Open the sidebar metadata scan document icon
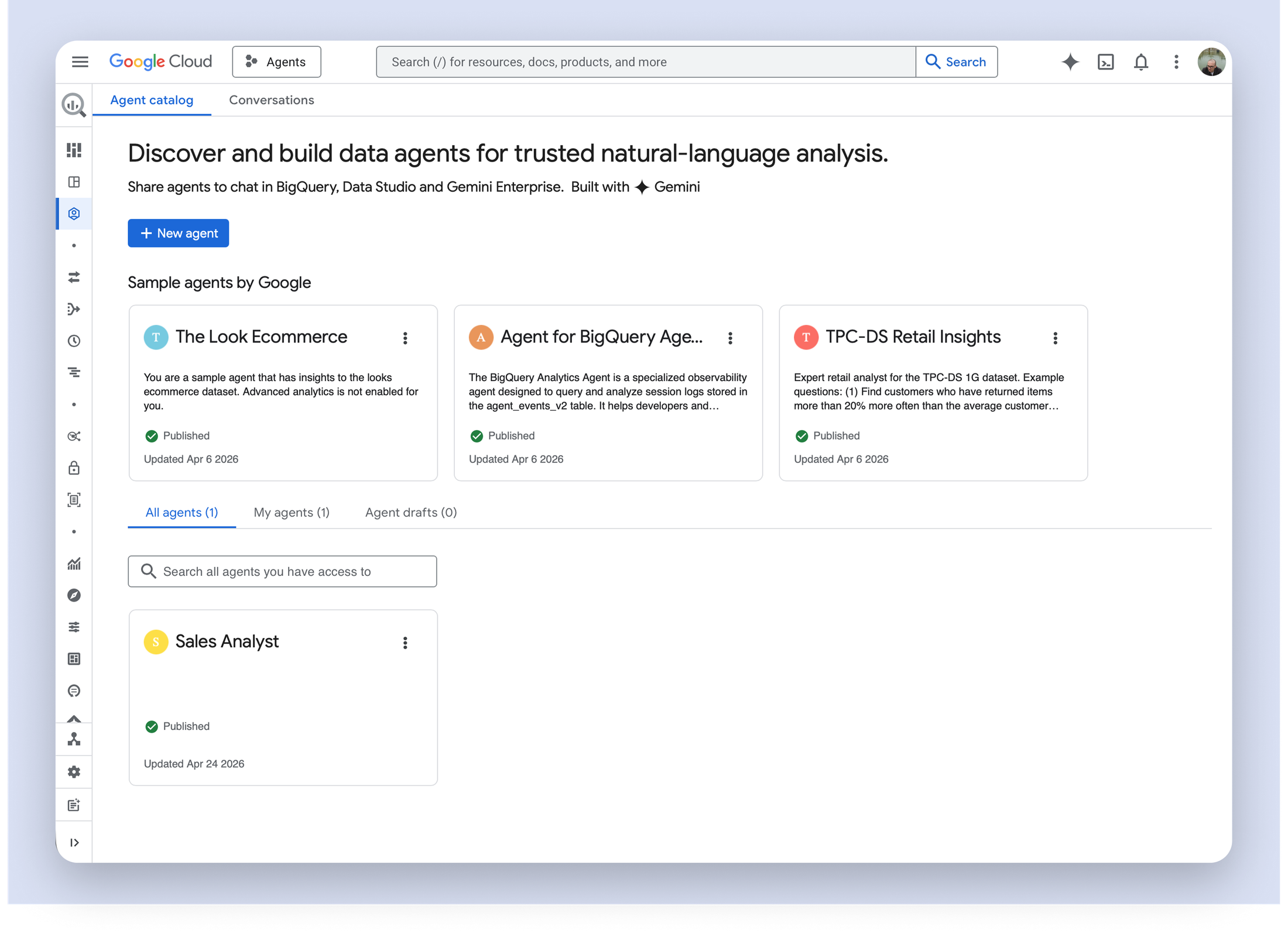 74,499
